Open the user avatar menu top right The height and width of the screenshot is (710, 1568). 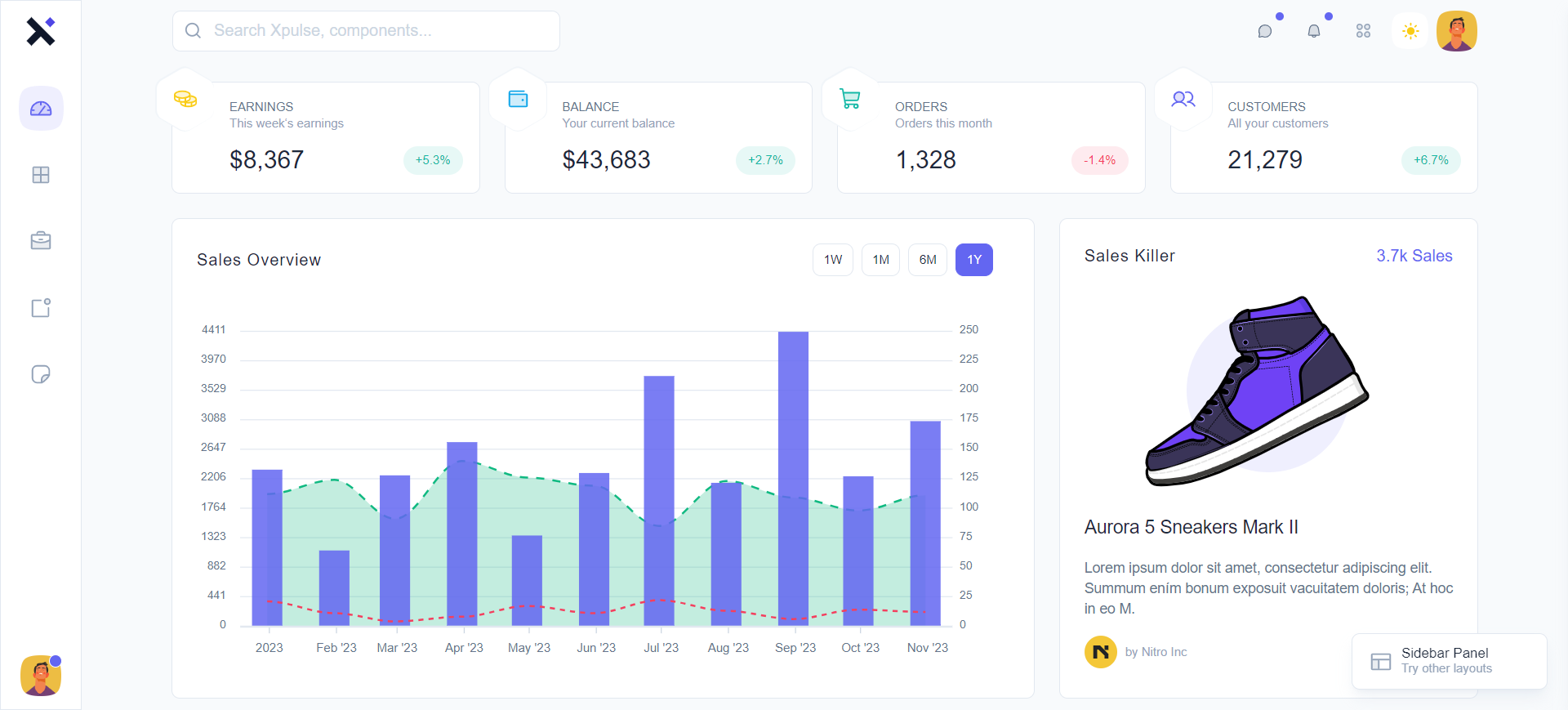click(x=1457, y=31)
